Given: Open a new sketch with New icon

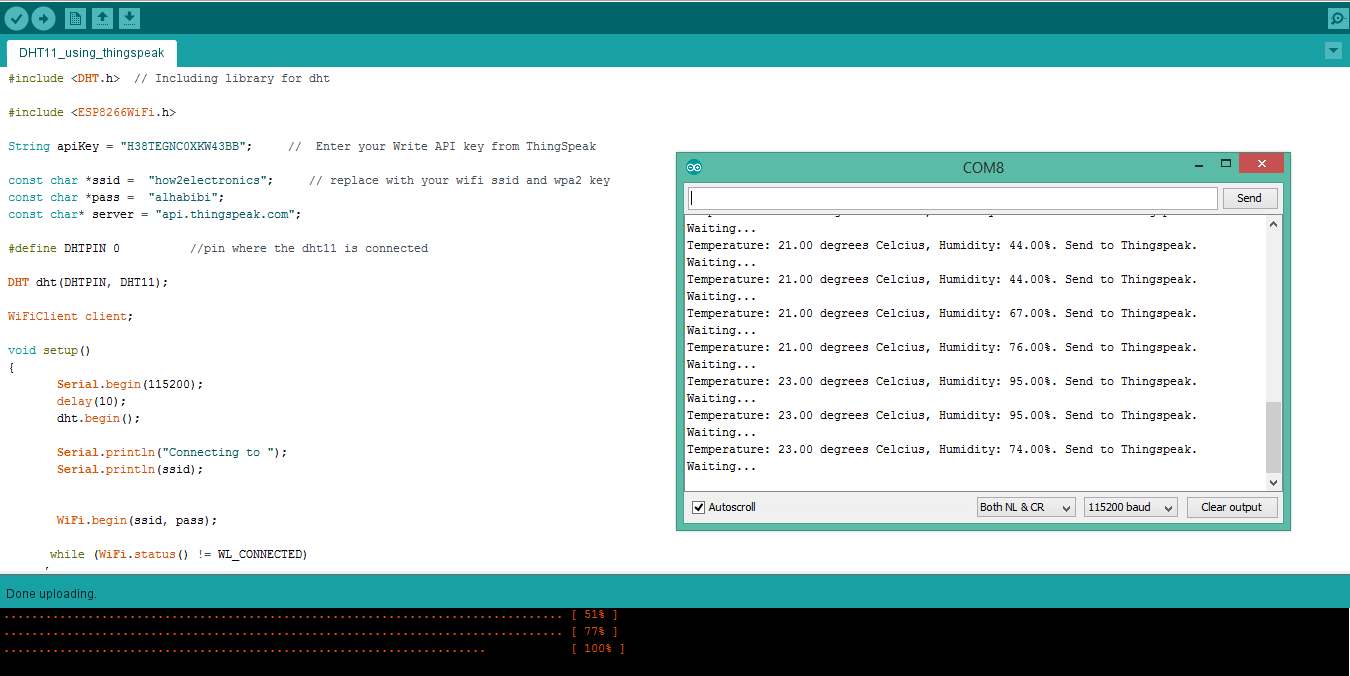Looking at the screenshot, I should click(x=75, y=17).
